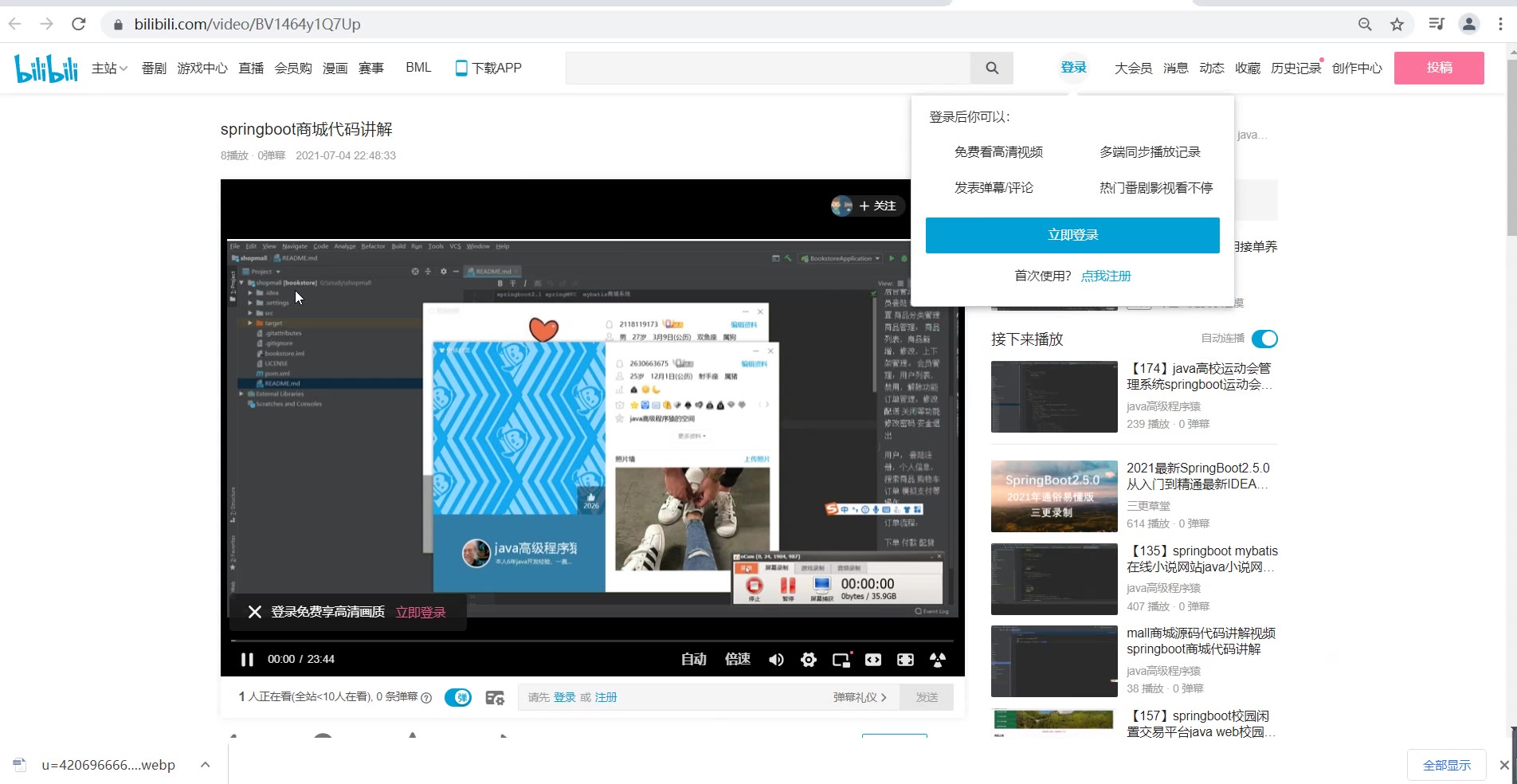Bookmark page with the star icon

point(1397,25)
